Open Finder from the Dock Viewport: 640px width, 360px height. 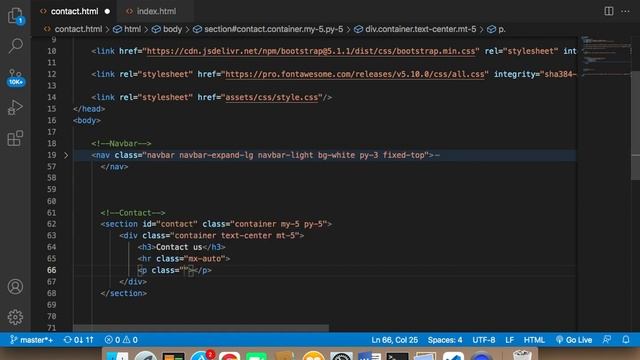coord(118,356)
